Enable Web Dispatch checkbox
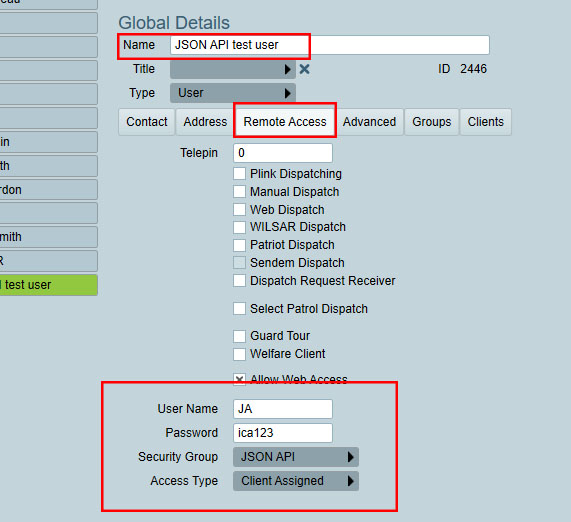Image resolution: width=571 pixels, height=522 pixels. tap(239, 210)
